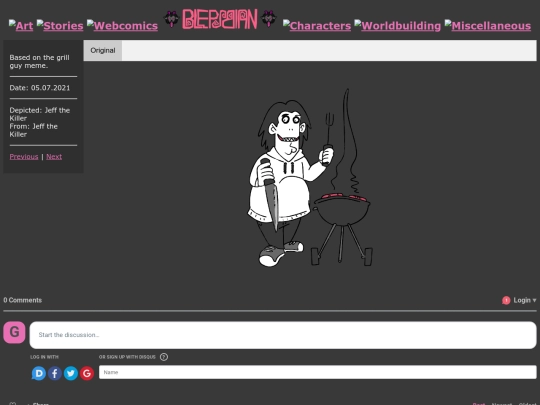The width and height of the screenshot is (540, 405).
Task: Click the 'From: Jeff the Killer' text
Action: (33, 130)
